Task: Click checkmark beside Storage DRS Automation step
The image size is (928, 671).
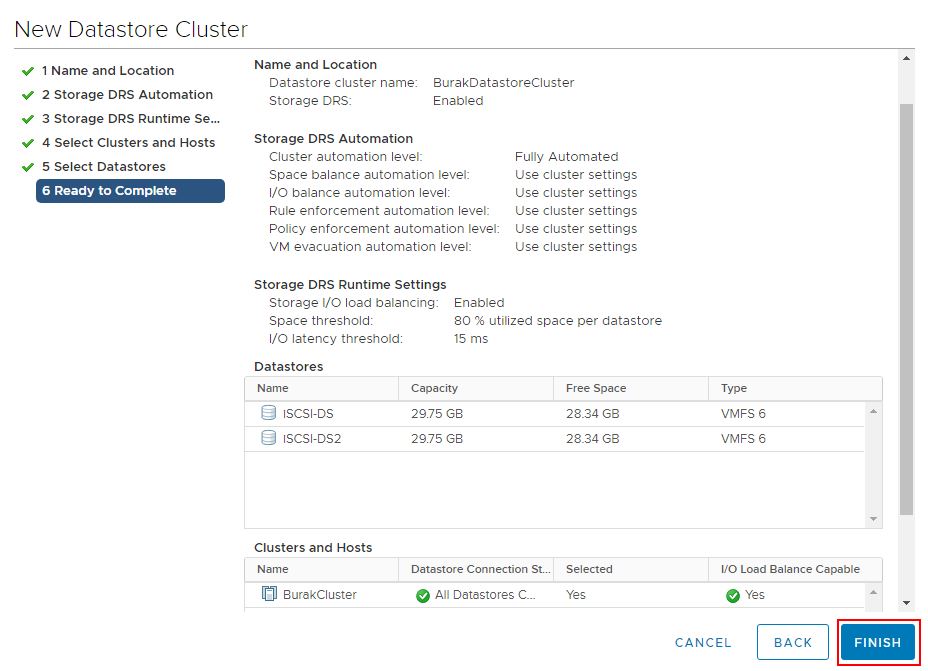Action: (x=28, y=95)
